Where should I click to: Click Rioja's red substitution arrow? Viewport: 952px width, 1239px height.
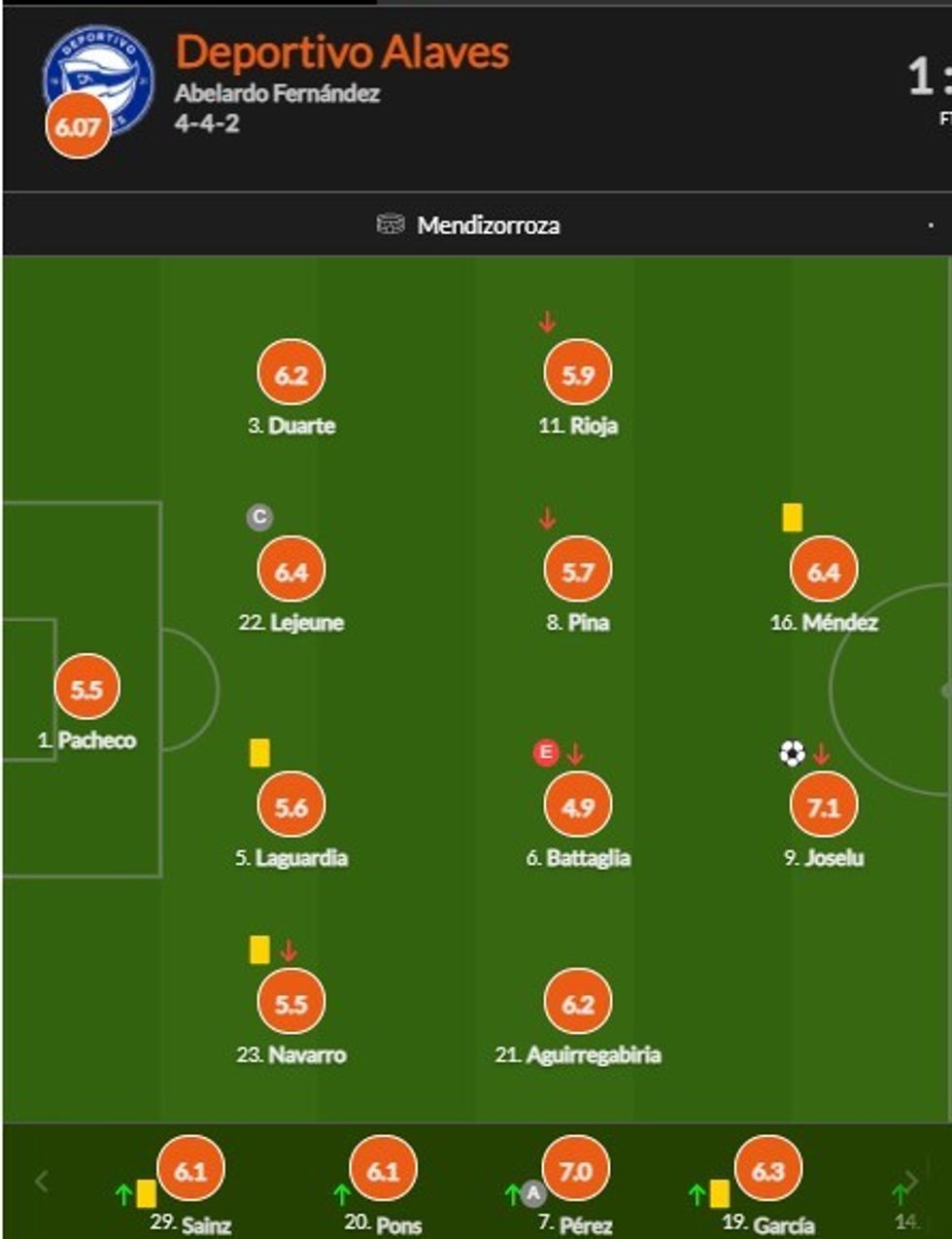(x=547, y=322)
